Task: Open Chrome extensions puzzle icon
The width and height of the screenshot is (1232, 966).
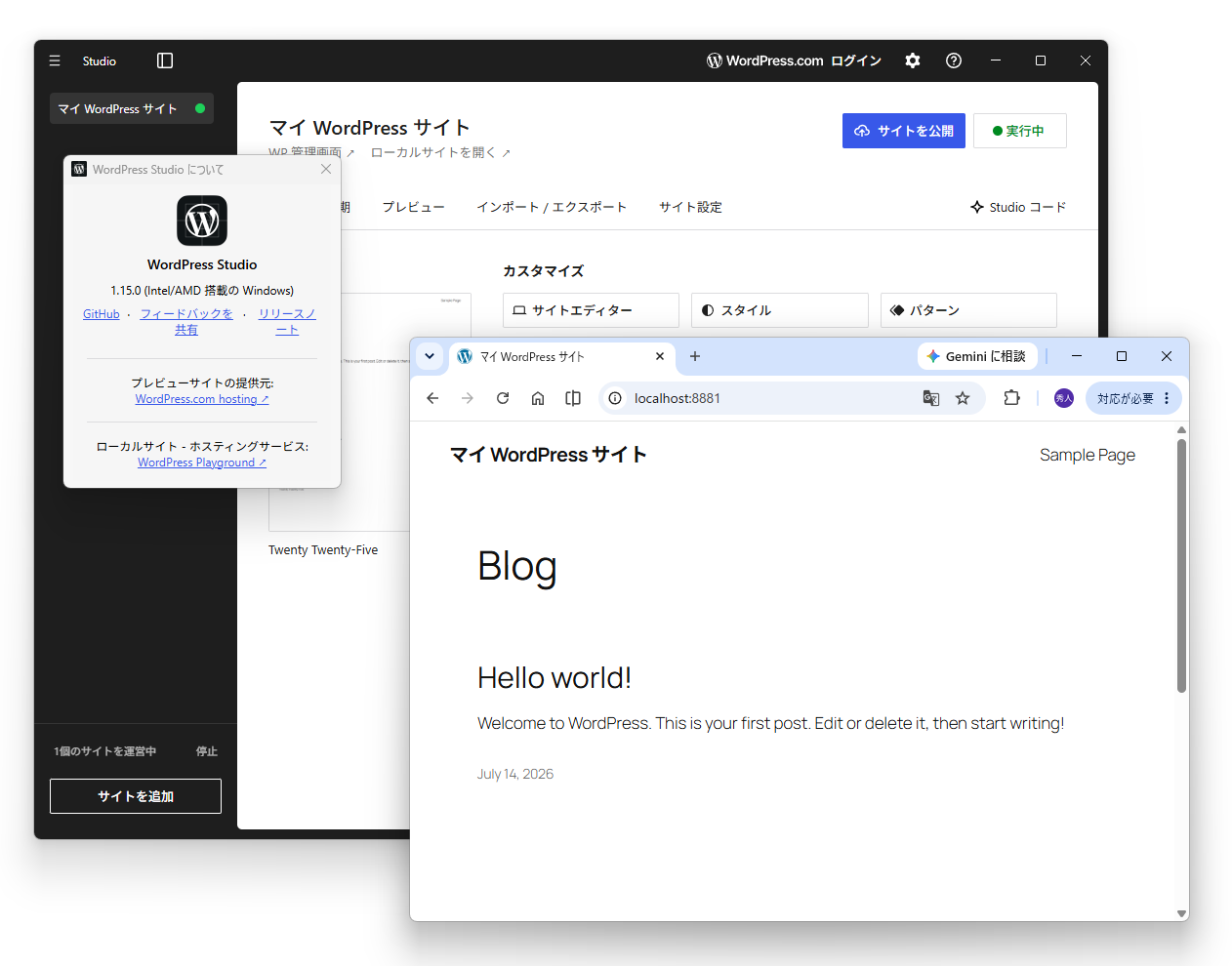Action: (1011, 398)
